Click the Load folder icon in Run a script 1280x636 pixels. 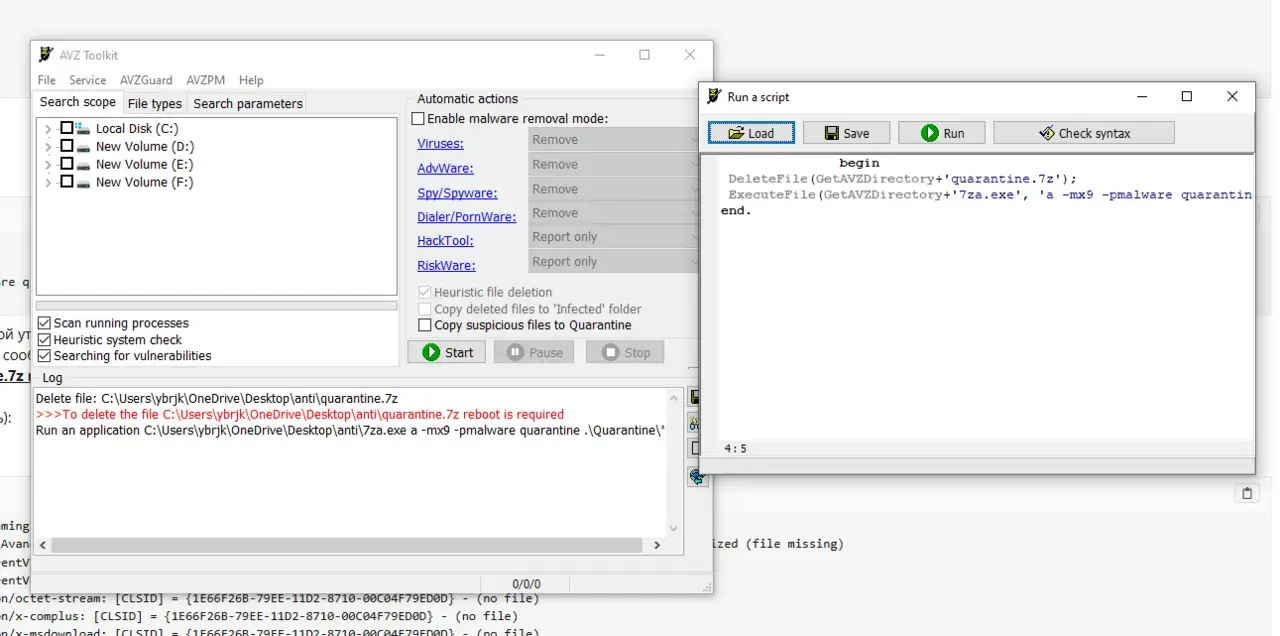(x=736, y=133)
